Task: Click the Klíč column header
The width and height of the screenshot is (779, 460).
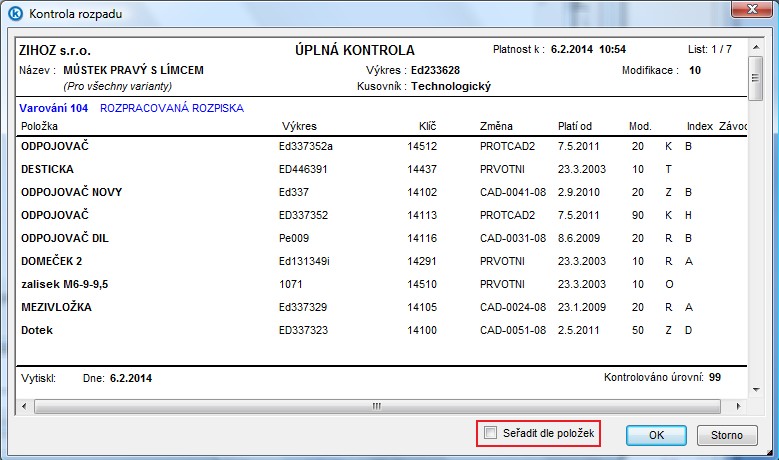Action: pyautogui.click(x=427, y=126)
